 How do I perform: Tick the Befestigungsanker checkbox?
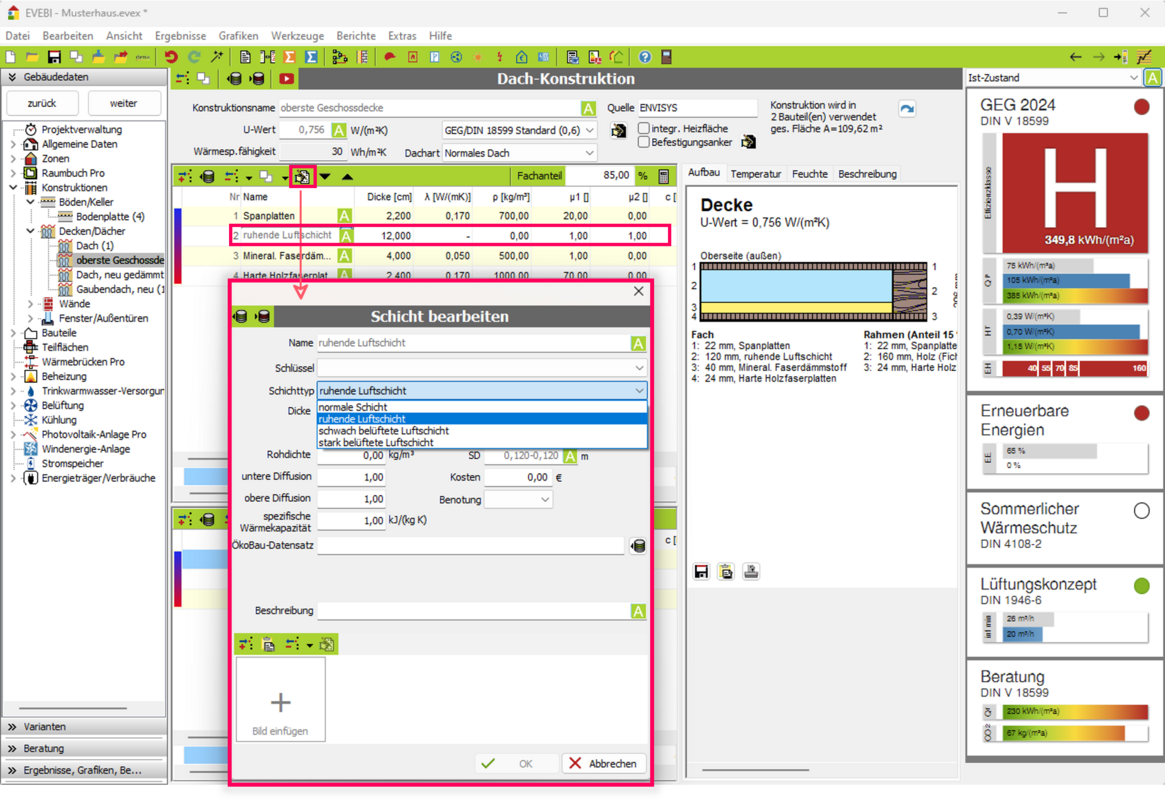[x=644, y=143]
